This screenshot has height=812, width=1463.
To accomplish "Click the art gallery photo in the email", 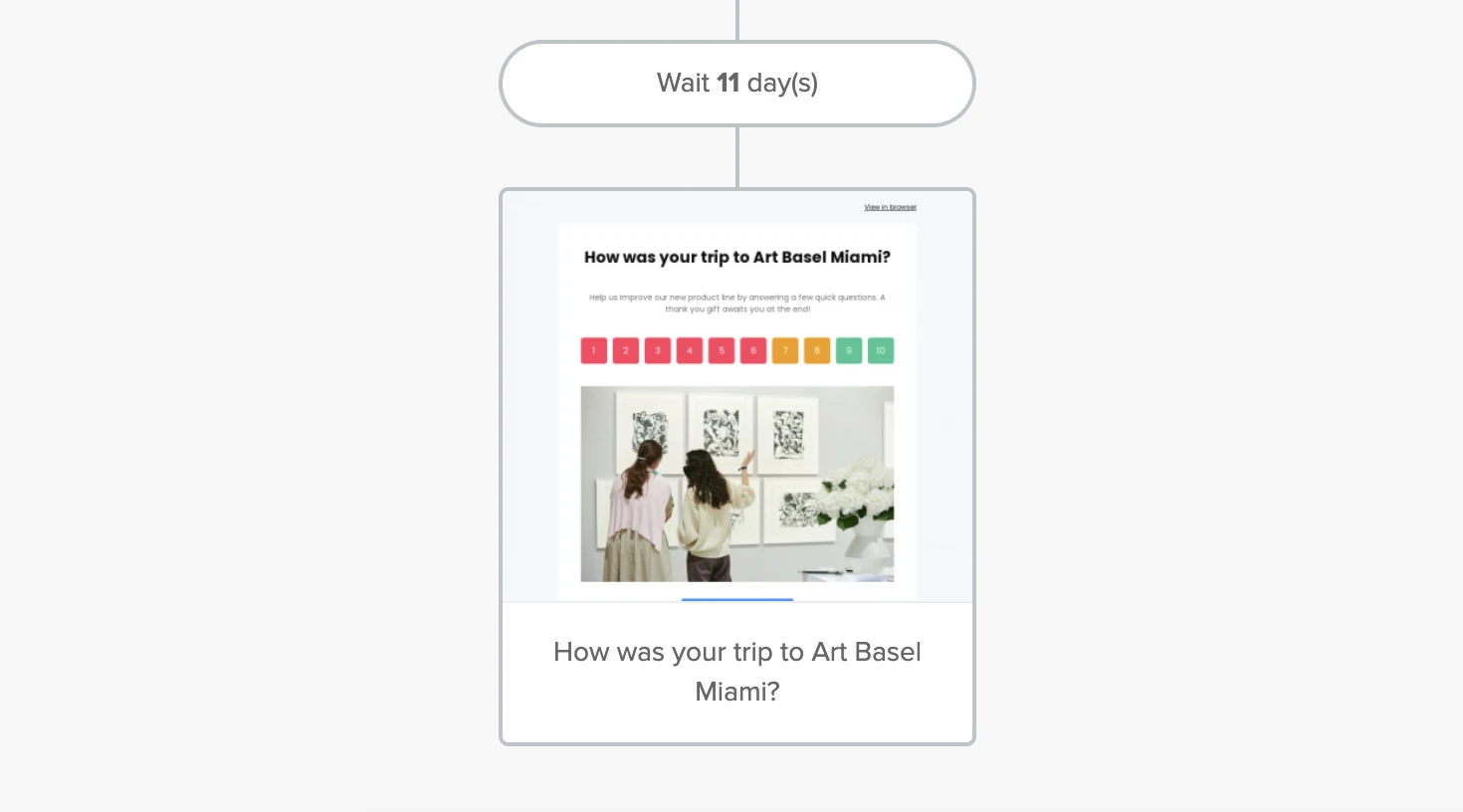I will [x=736, y=484].
